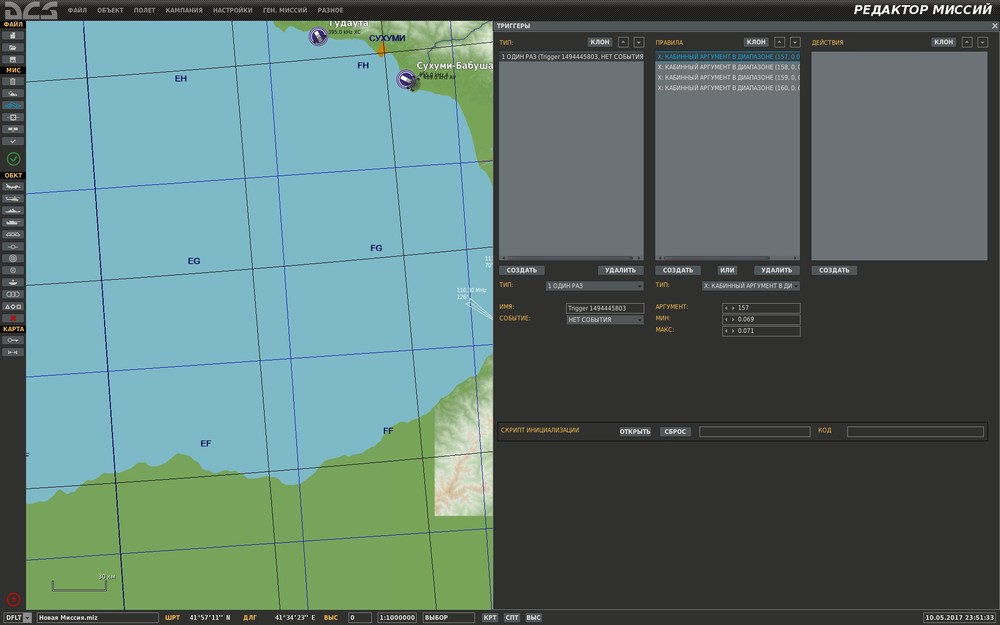
Task: Click the Имя field containing Trigger 1494445803
Action: click(604, 308)
